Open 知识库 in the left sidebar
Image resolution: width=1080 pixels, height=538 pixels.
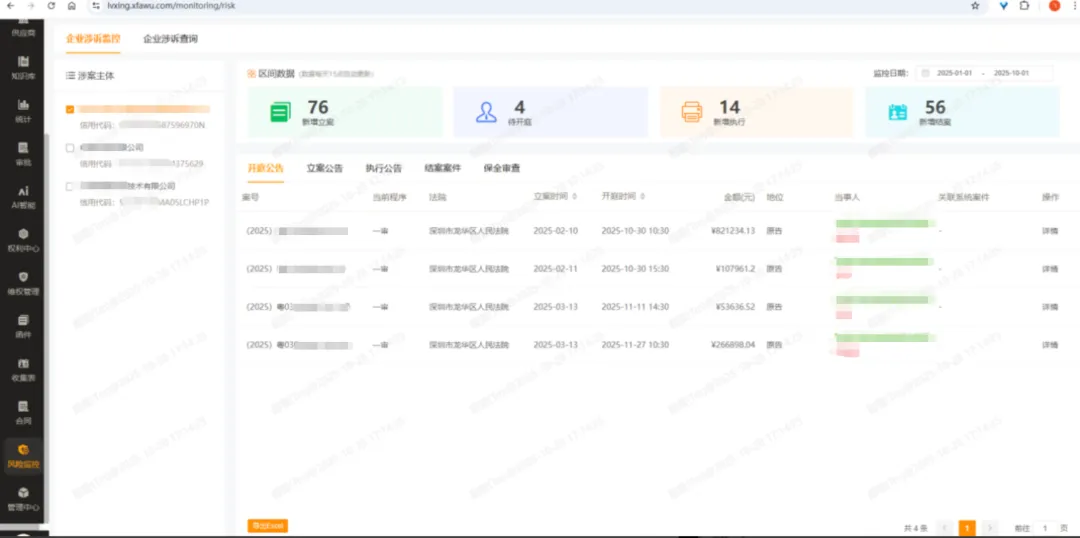(23, 68)
